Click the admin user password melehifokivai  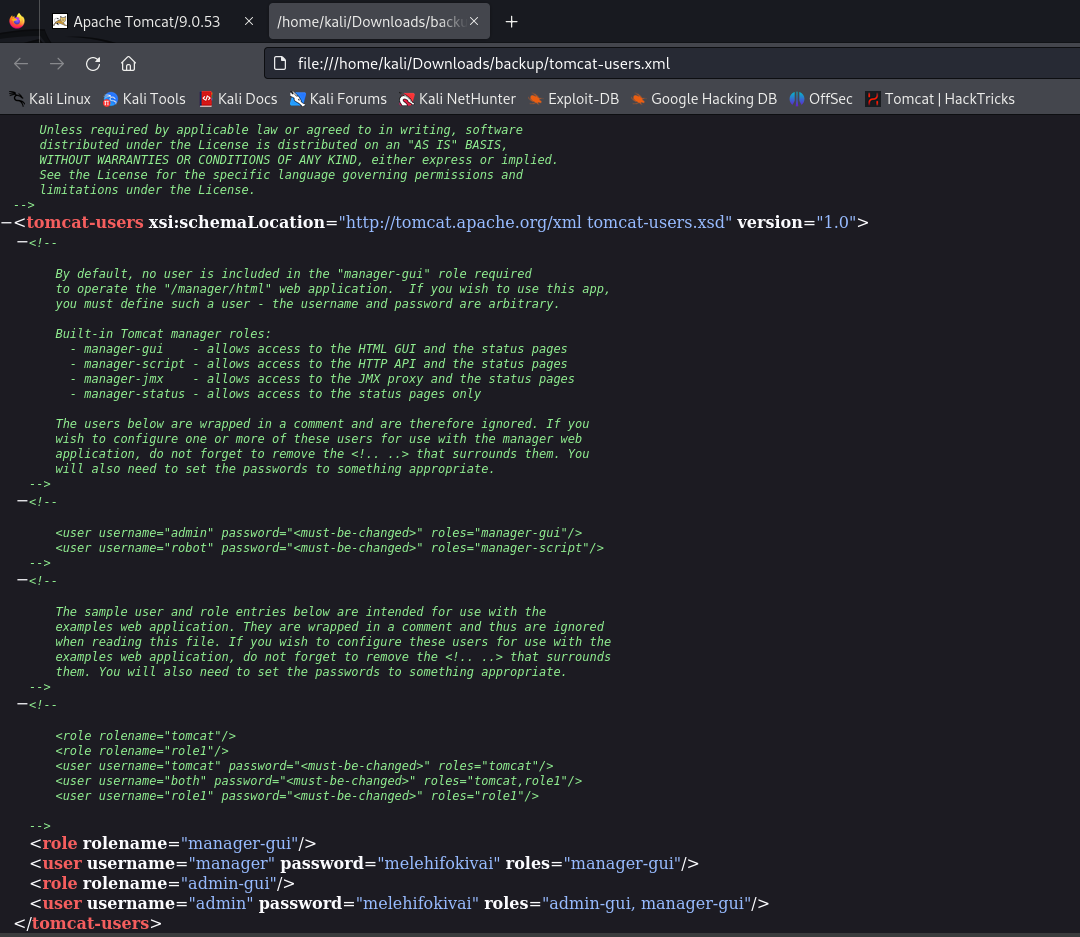pyautogui.click(x=420, y=903)
